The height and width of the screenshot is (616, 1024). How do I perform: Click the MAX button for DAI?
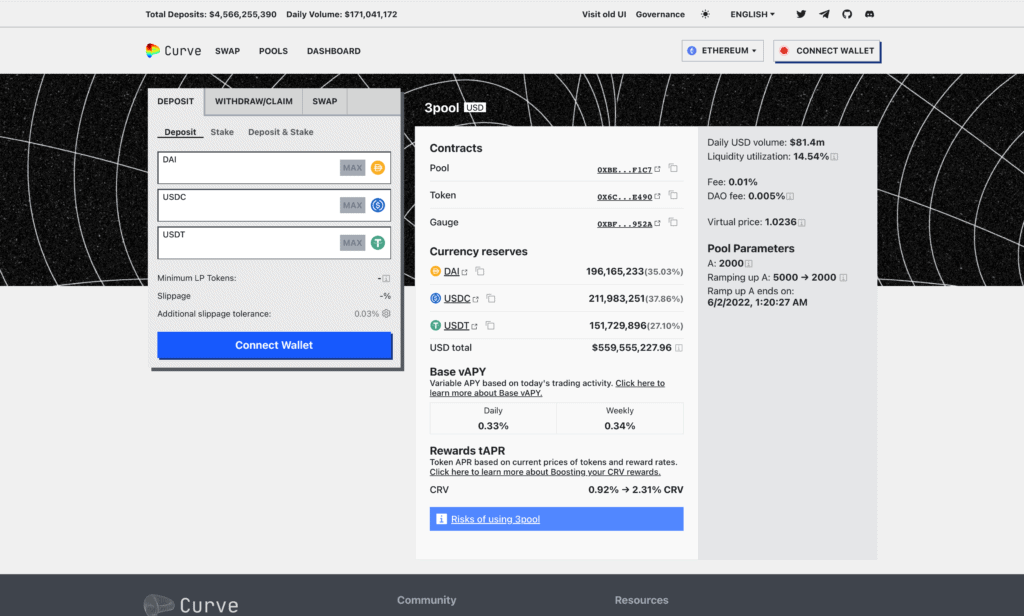[x=352, y=168]
